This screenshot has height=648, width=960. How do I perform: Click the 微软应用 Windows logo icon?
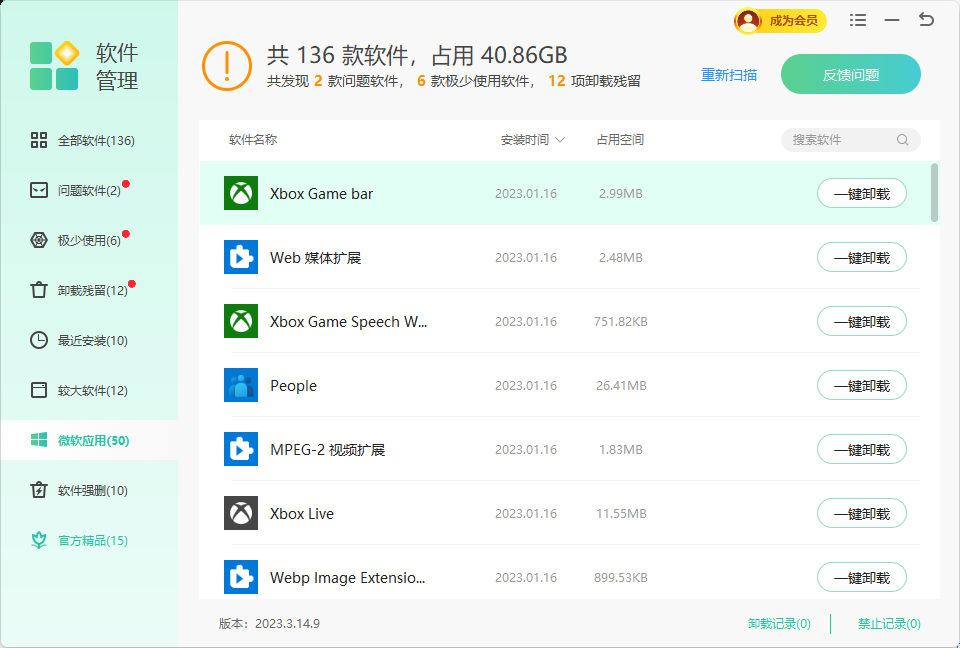click(39, 440)
